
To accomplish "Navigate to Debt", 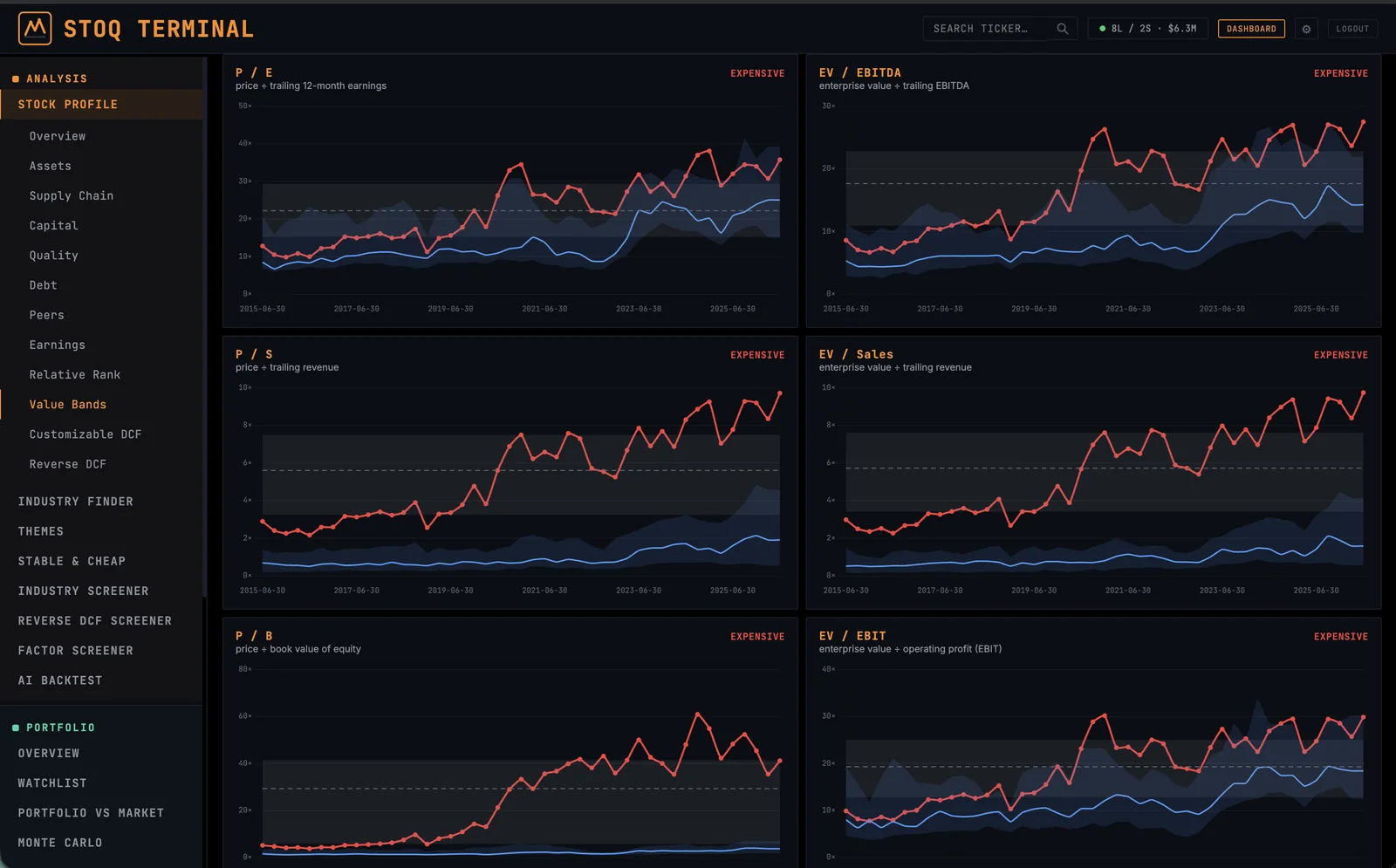I will click(x=44, y=285).
